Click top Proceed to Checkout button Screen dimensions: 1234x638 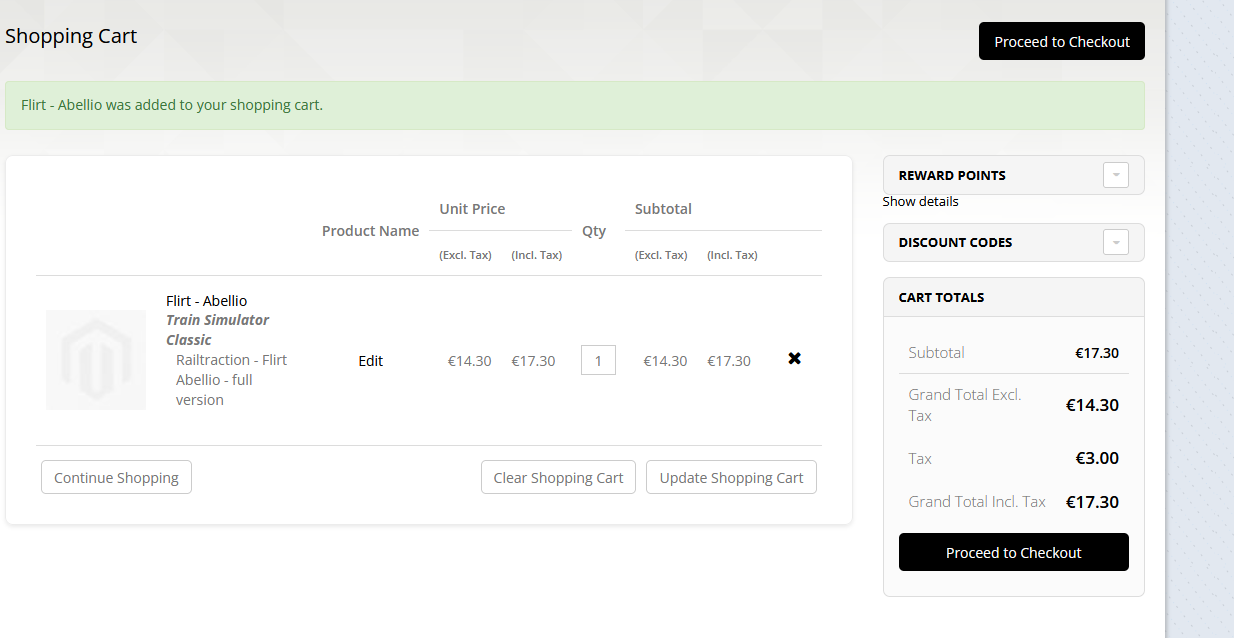tap(1062, 41)
